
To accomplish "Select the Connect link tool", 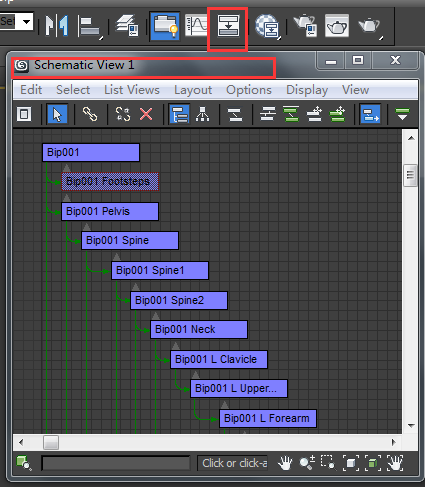I will click(90, 114).
